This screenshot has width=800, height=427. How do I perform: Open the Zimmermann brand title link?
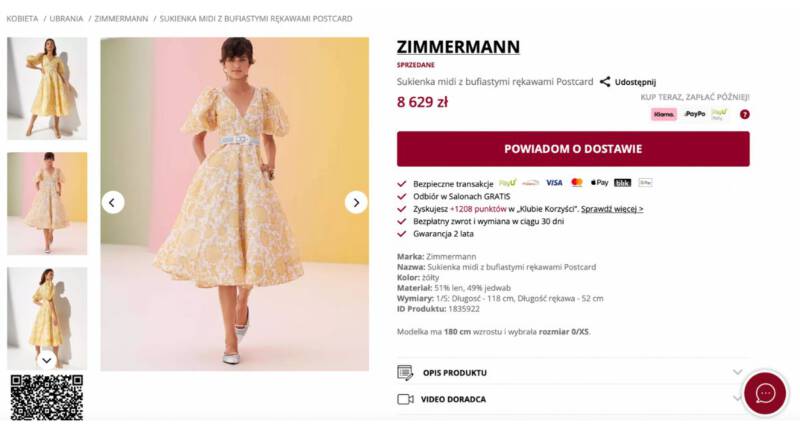(458, 47)
